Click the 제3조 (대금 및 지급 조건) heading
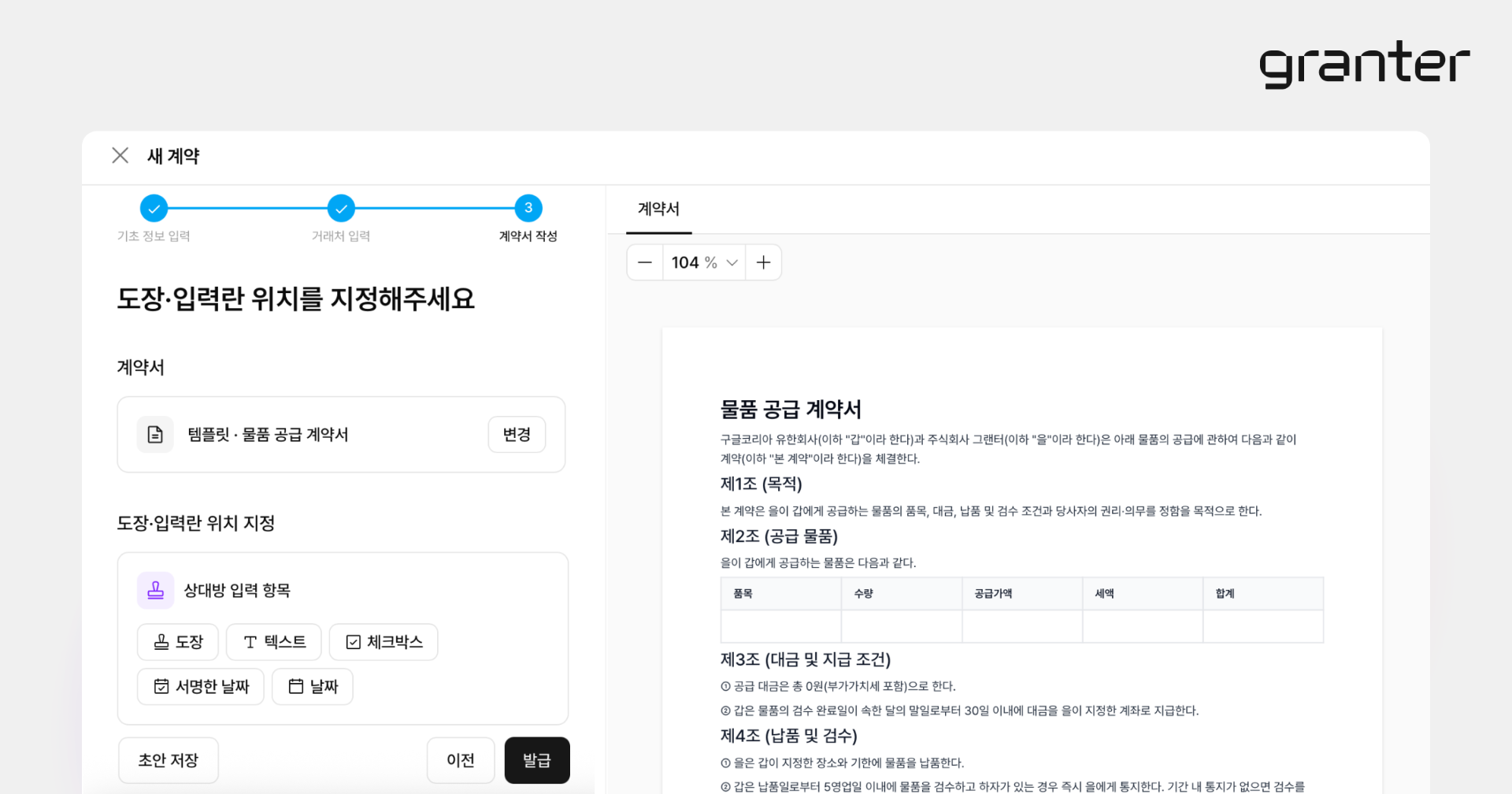 pyautogui.click(x=806, y=659)
